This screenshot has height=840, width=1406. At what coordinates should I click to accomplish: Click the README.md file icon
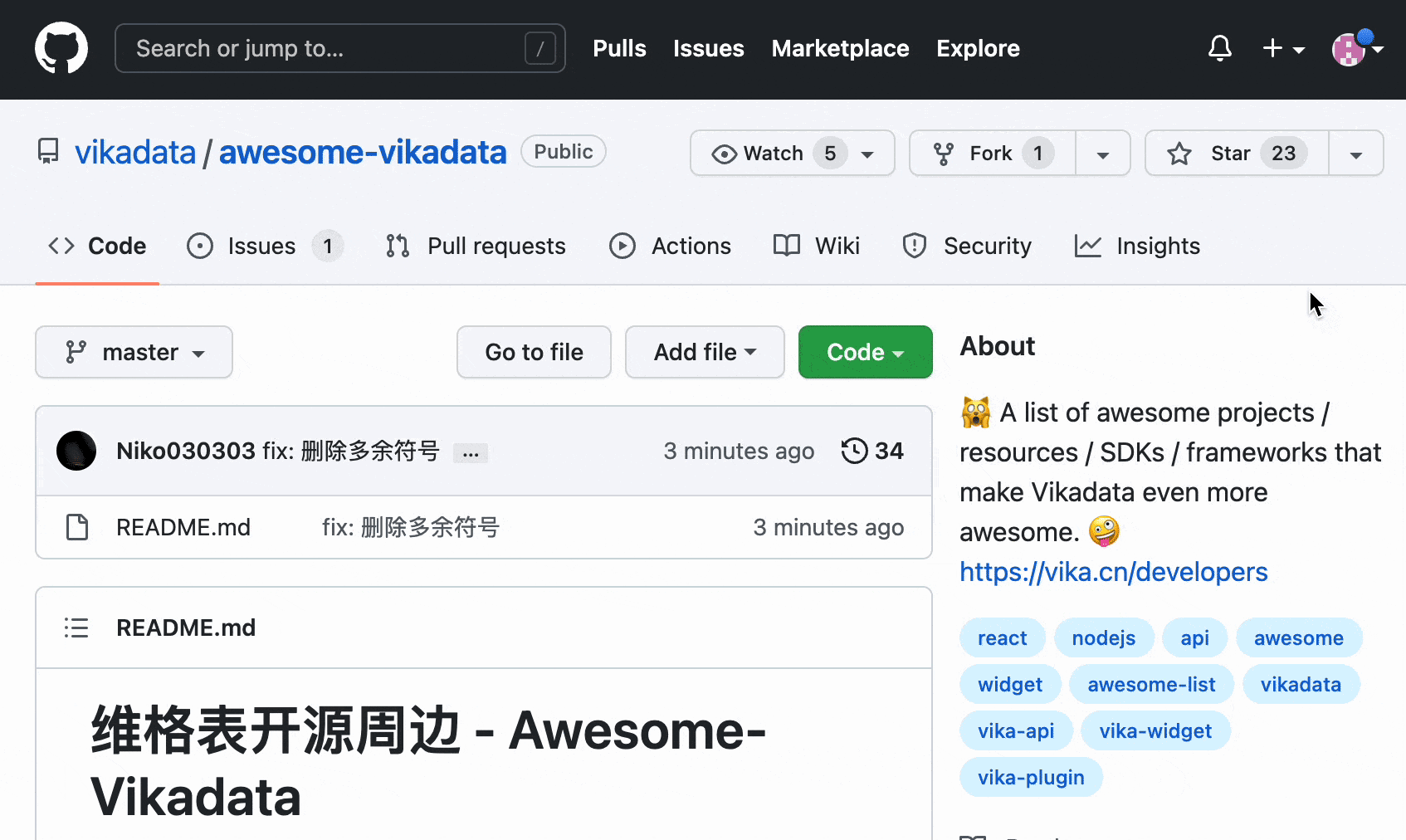pyautogui.click(x=77, y=527)
